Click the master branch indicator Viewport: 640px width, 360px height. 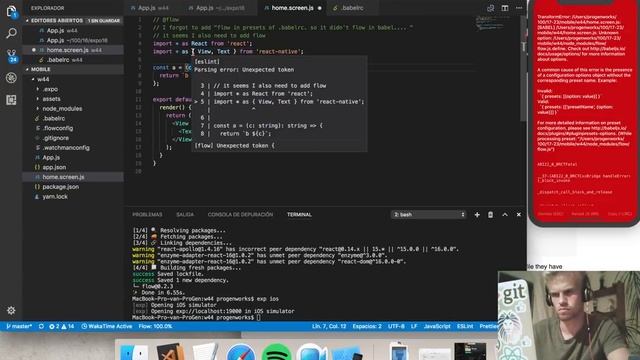tap(19, 327)
